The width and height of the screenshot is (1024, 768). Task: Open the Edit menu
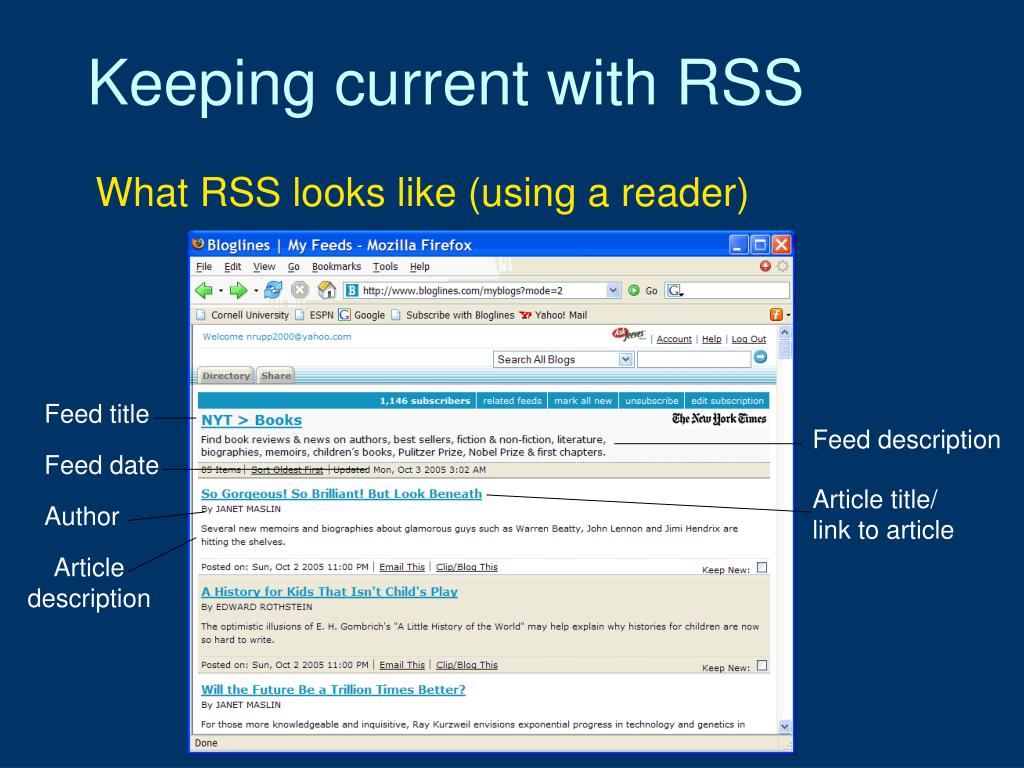click(232, 266)
